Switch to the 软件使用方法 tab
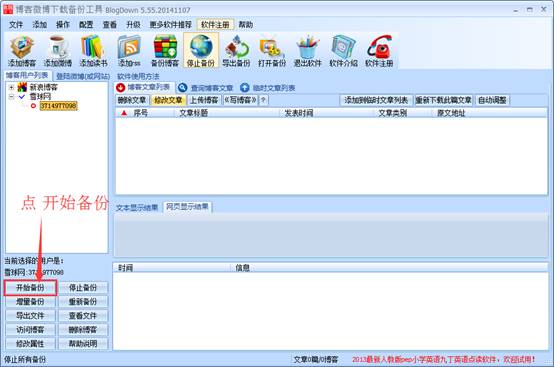554x367 pixels. [x=138, y=76]
